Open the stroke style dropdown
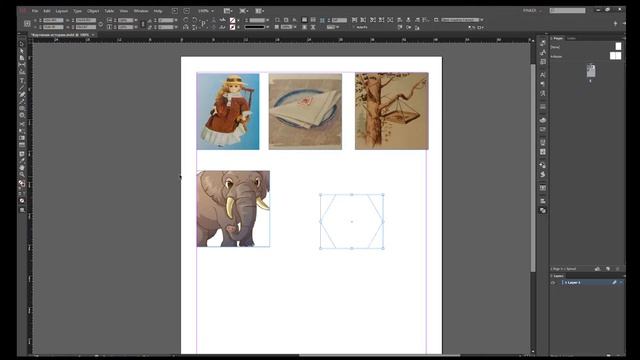The height and width of the screenshot is (360, 640). 267,27
